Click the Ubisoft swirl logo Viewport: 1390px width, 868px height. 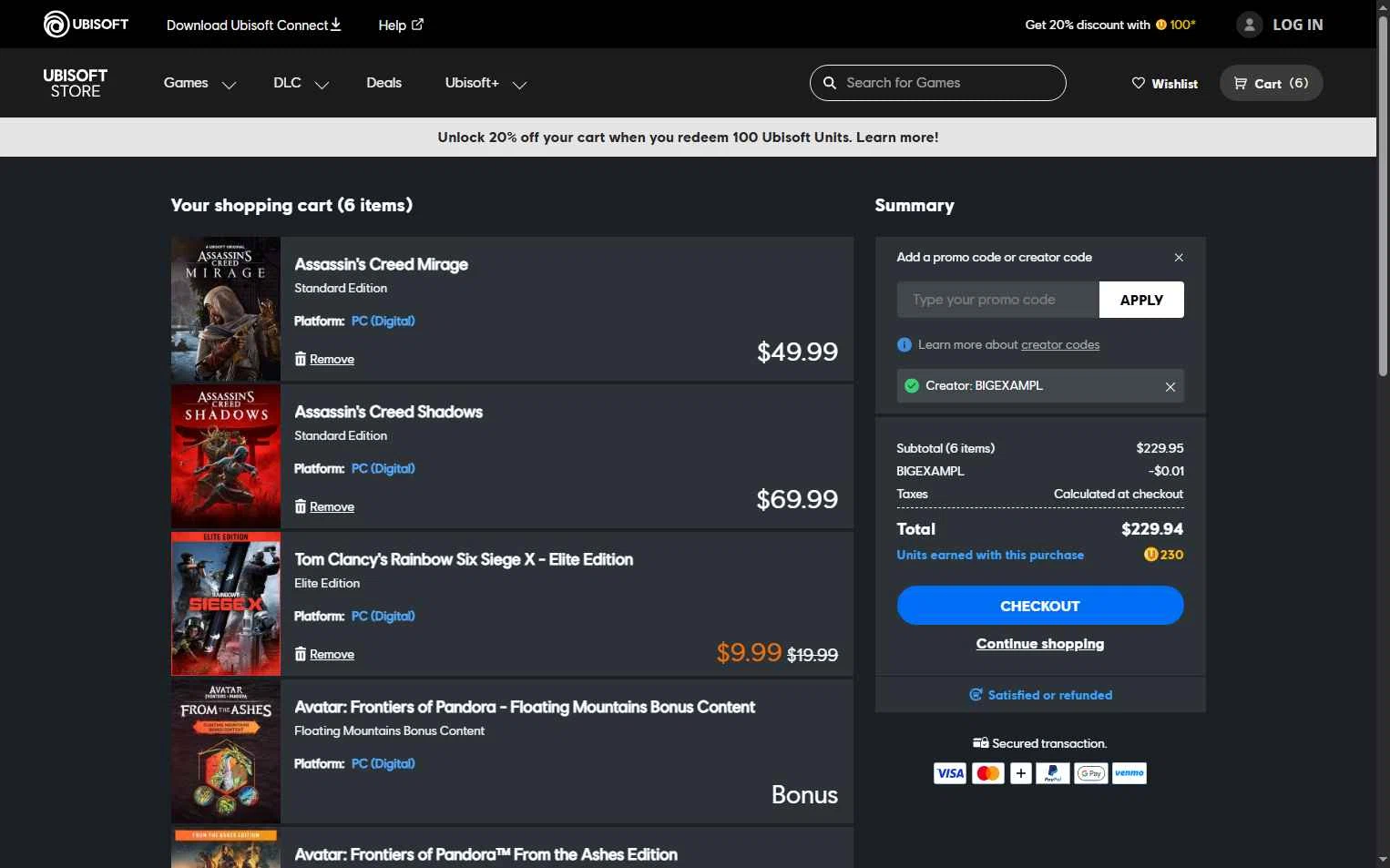tap(56, 24)
